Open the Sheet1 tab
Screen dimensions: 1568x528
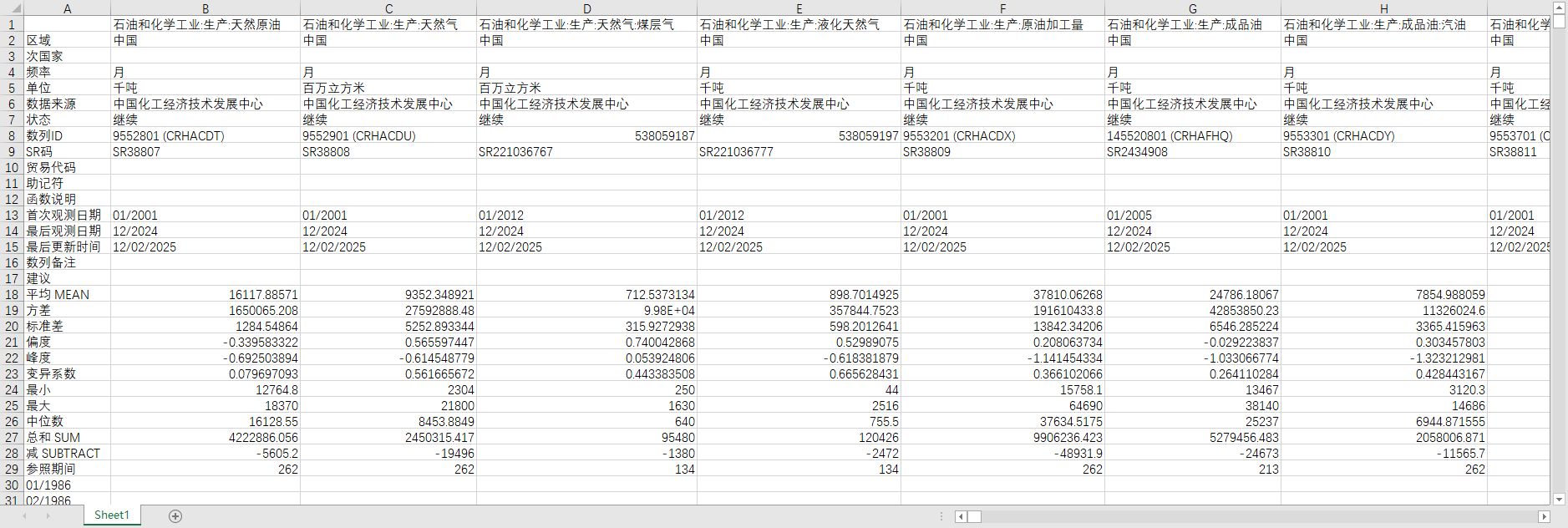click(112, 515)
